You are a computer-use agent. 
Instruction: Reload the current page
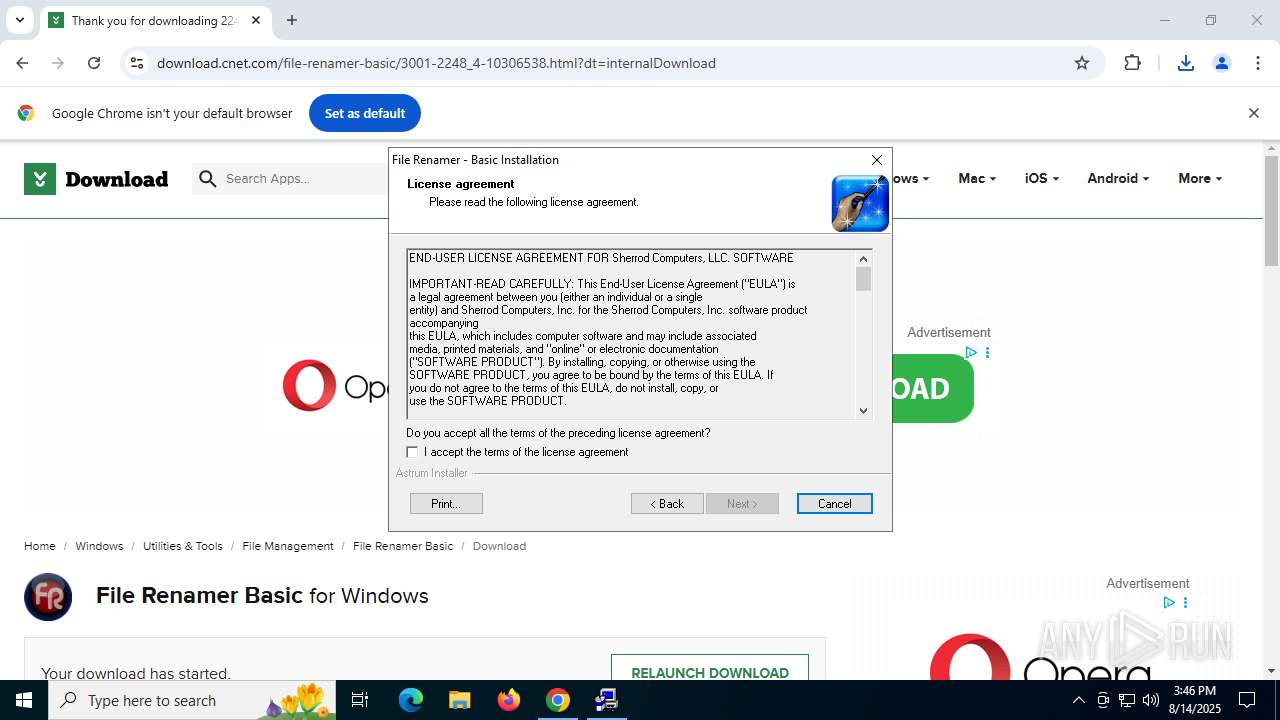(x=94, y=63)
